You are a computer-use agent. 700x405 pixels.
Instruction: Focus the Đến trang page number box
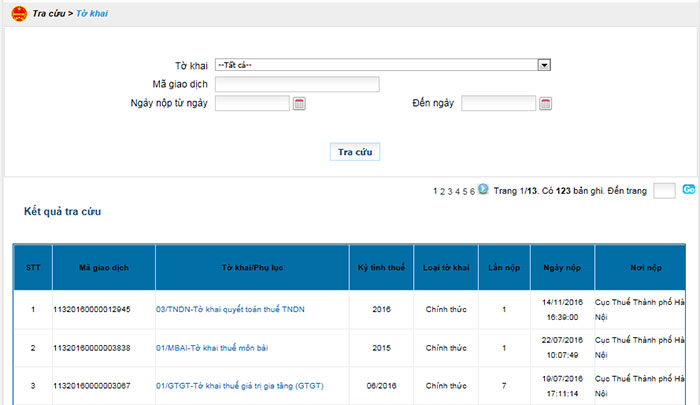click(x=664, y=190)
